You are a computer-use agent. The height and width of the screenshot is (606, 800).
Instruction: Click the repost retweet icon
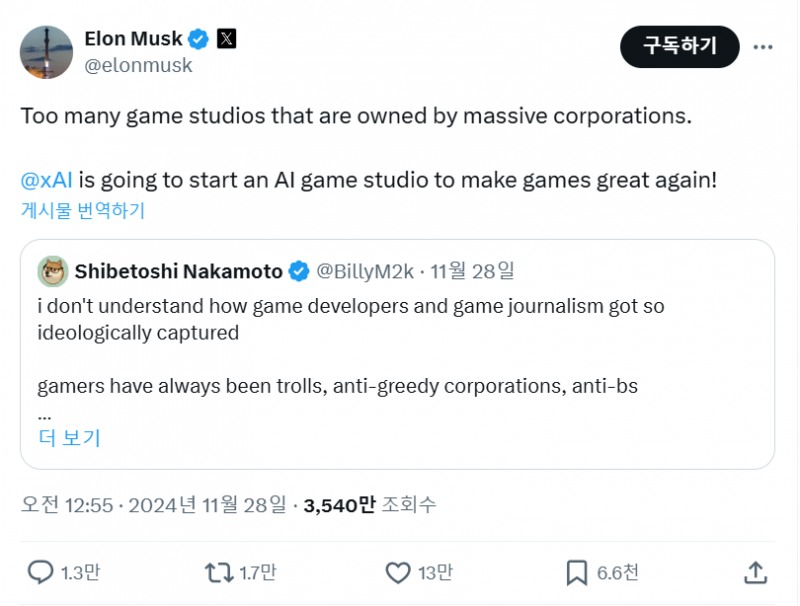(x=218, y=572)
